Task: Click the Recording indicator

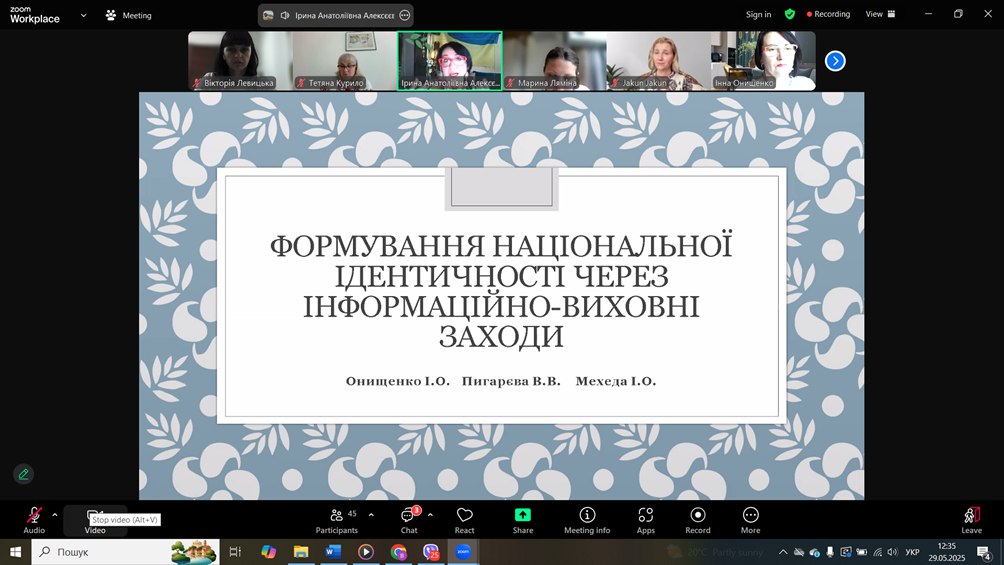Action: coord(829,14)
